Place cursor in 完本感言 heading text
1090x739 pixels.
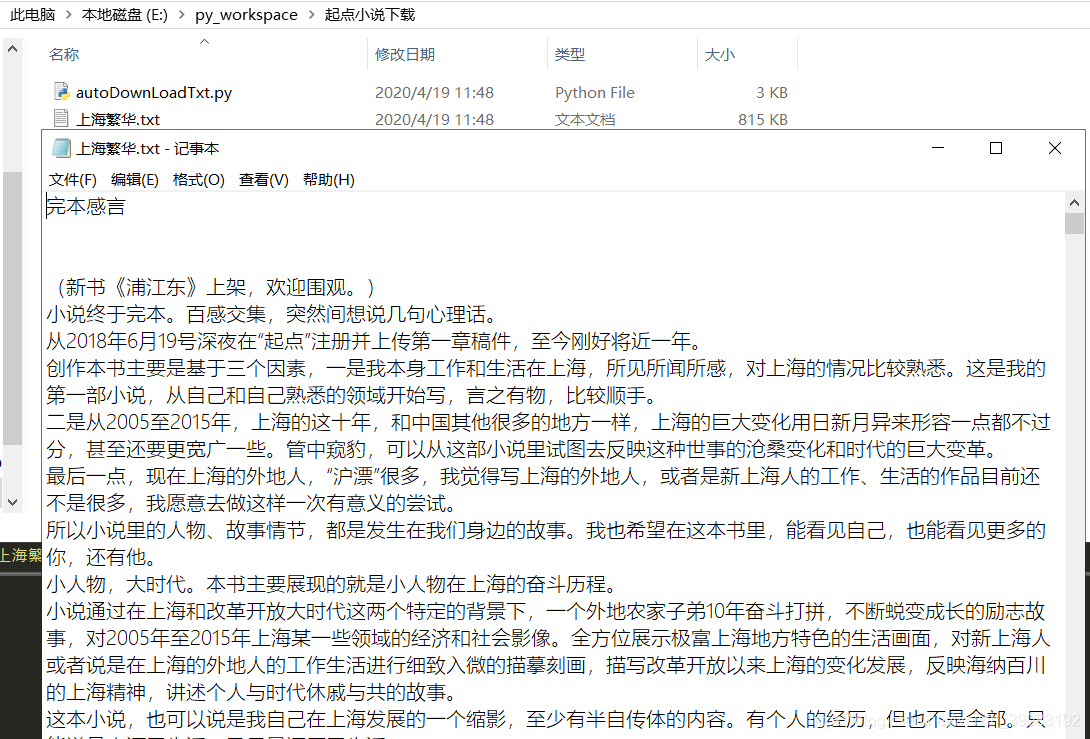pos(86,206)
